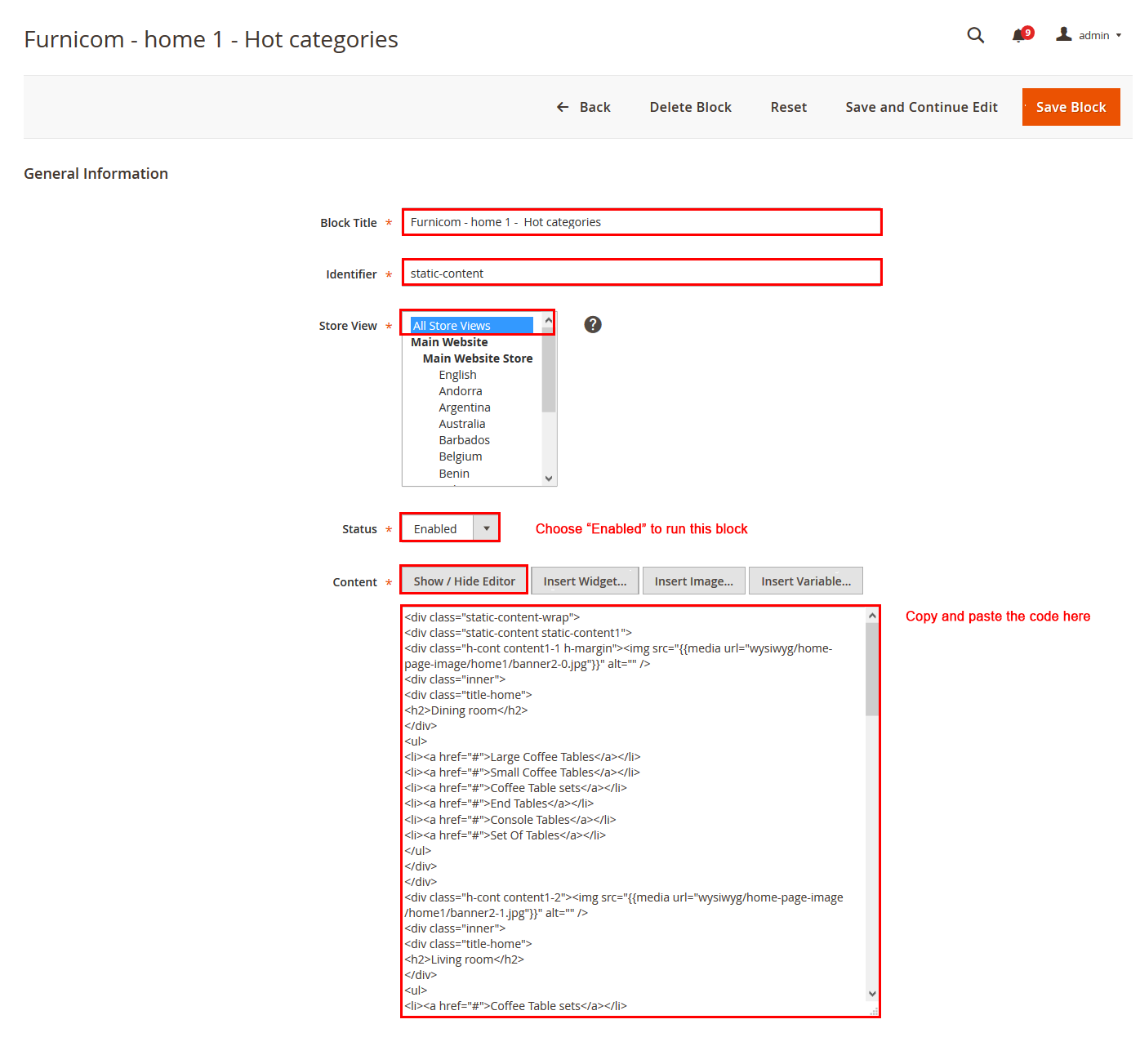The height and width of the screenshot is (1064, 1140).
Task: Click the General Information heading
Action: (x=96, y=173)
